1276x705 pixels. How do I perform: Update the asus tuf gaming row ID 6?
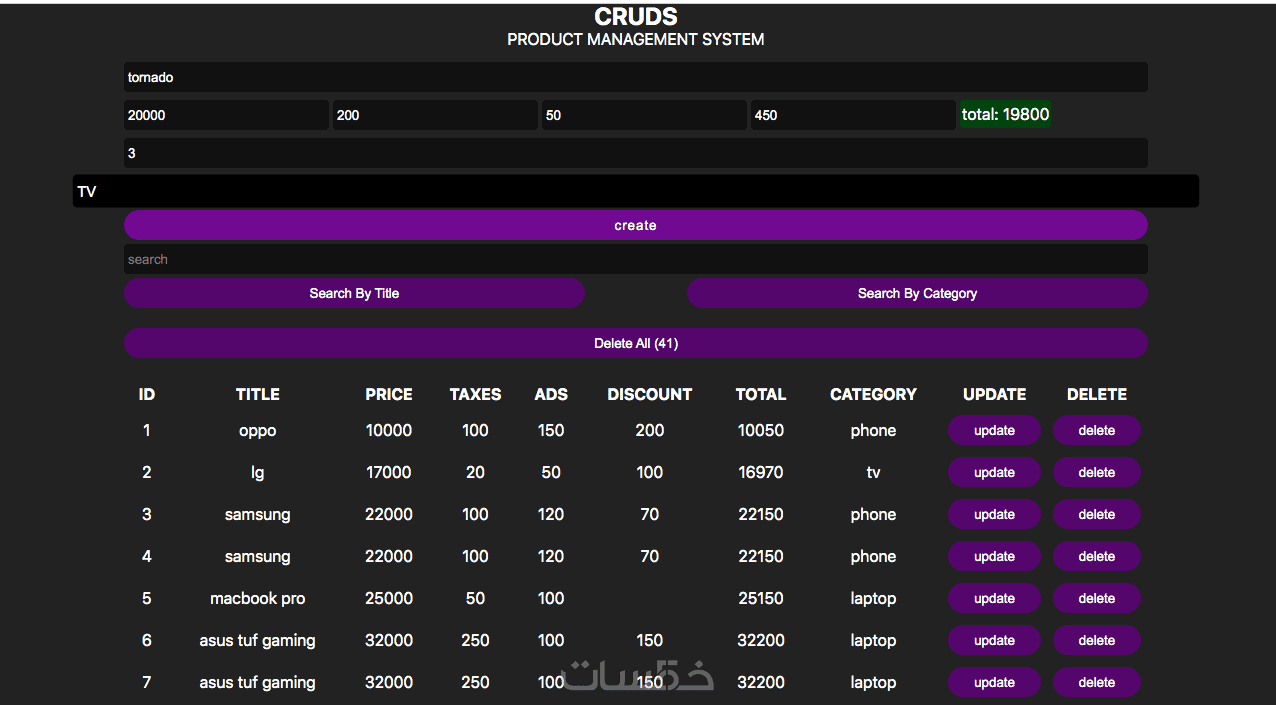click(x=994, y=641)
